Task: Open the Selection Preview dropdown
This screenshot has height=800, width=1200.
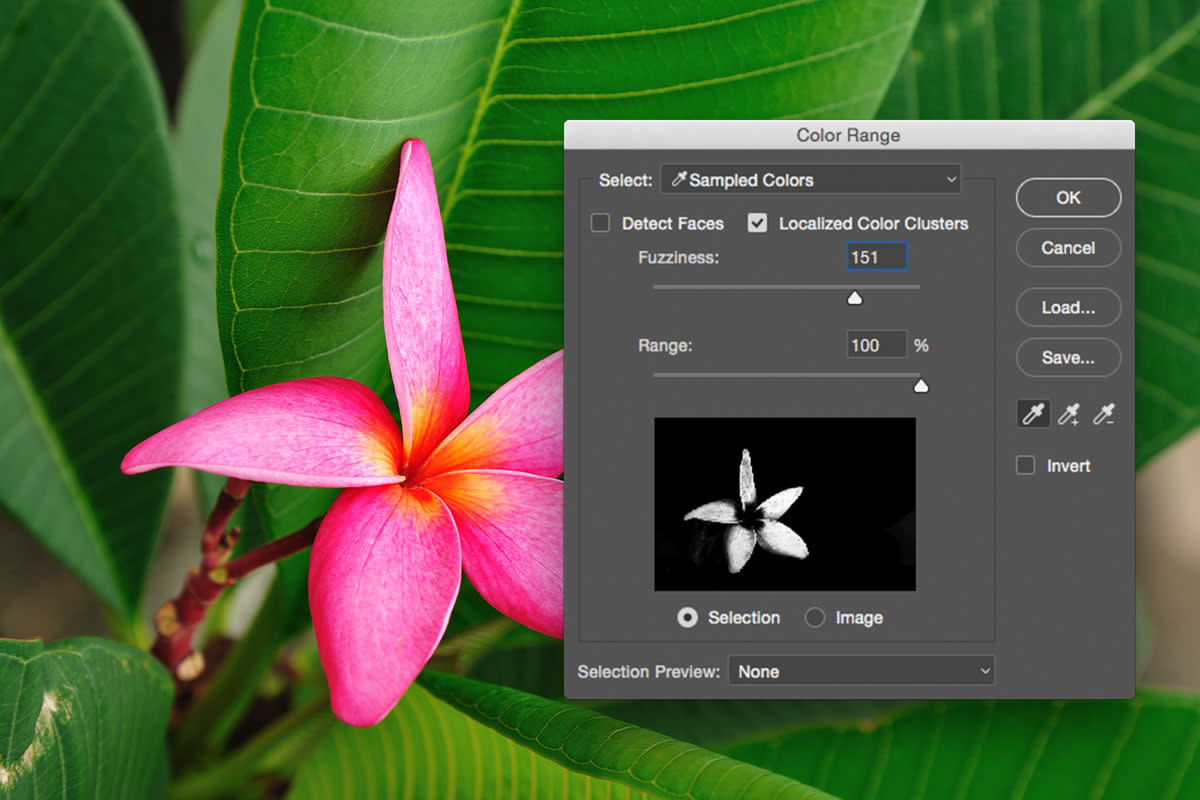Action: tap(861, 671)
